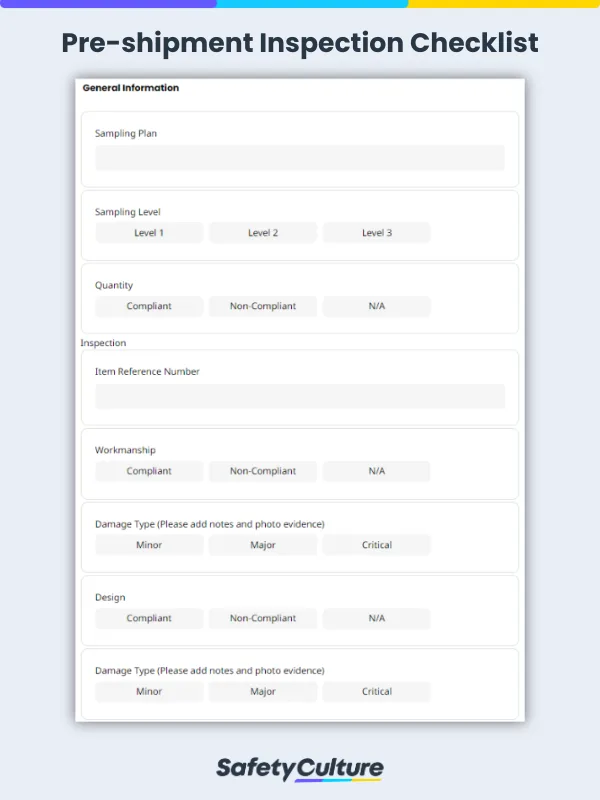Screen dimensions: 600x800
Task: Mark Quantity as Non-Compliant
Action: coord(262,306)
